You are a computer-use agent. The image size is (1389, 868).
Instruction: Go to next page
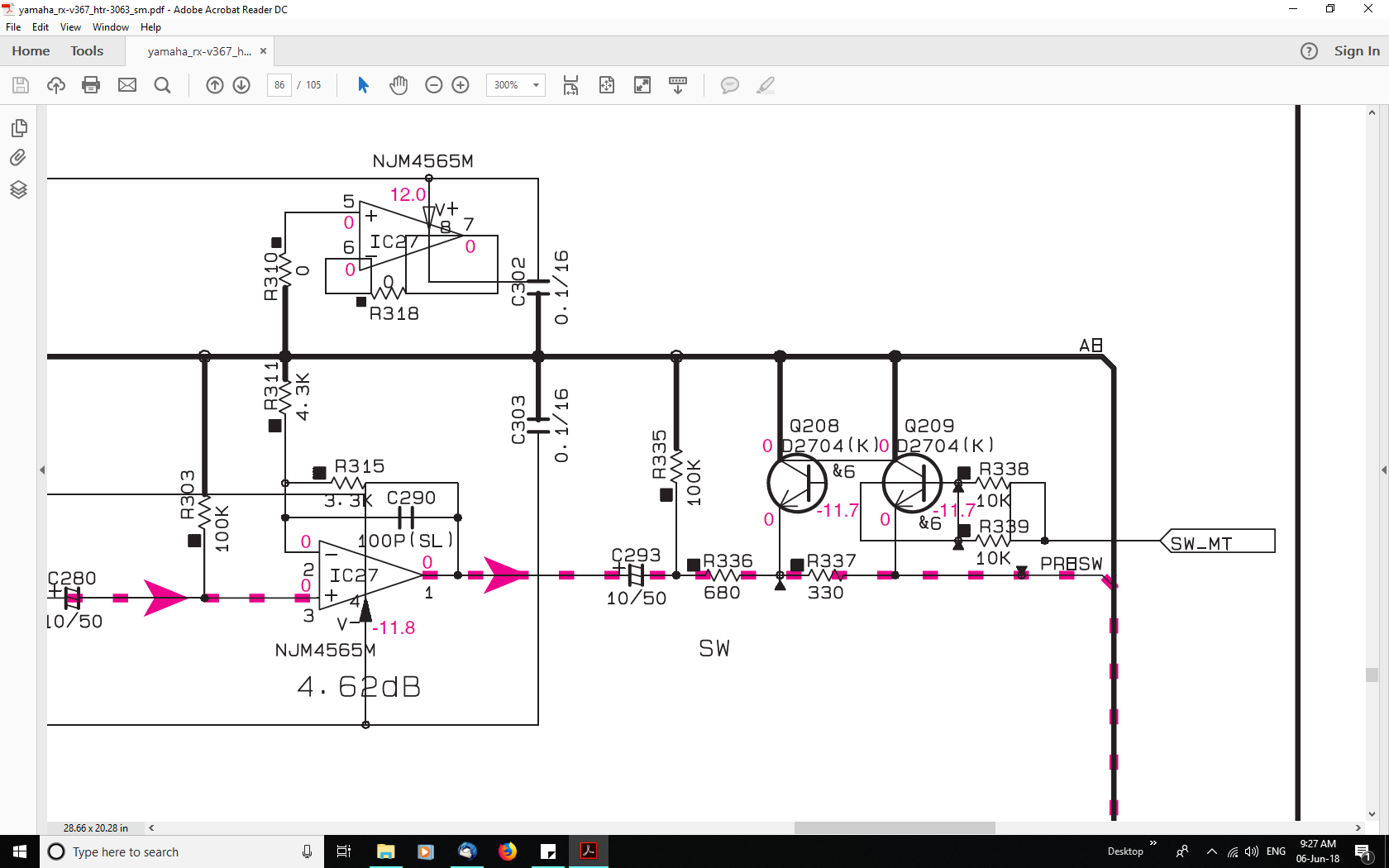(x=241, y=85)
